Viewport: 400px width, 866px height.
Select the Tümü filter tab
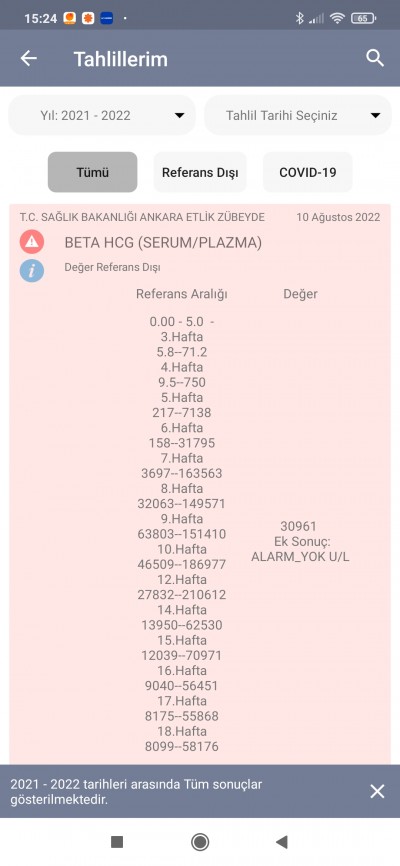(x=92, y=172)
